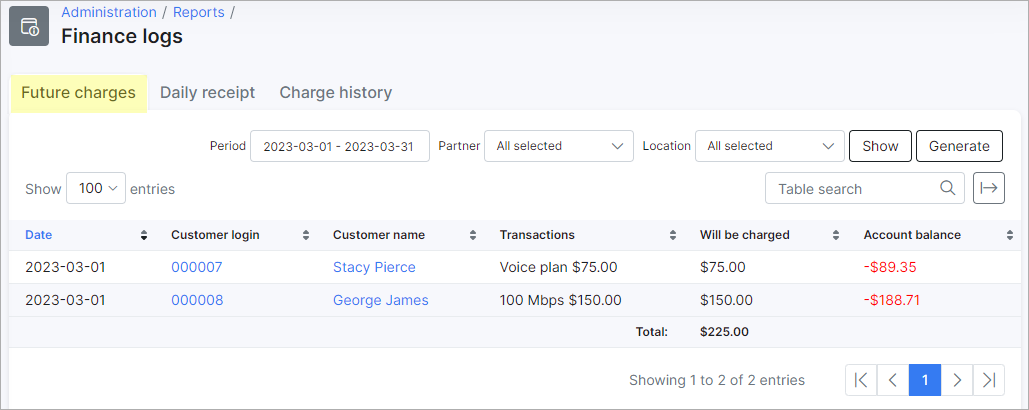
Task: Go to next page arrow
Action: click(x=957, y=380)
